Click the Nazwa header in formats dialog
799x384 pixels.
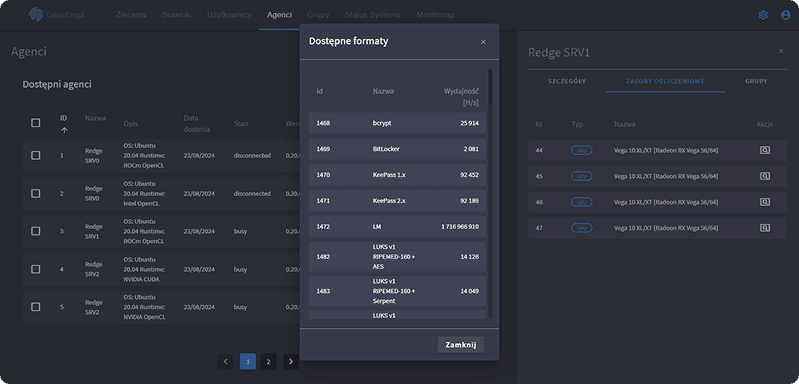tap(383, 92)
